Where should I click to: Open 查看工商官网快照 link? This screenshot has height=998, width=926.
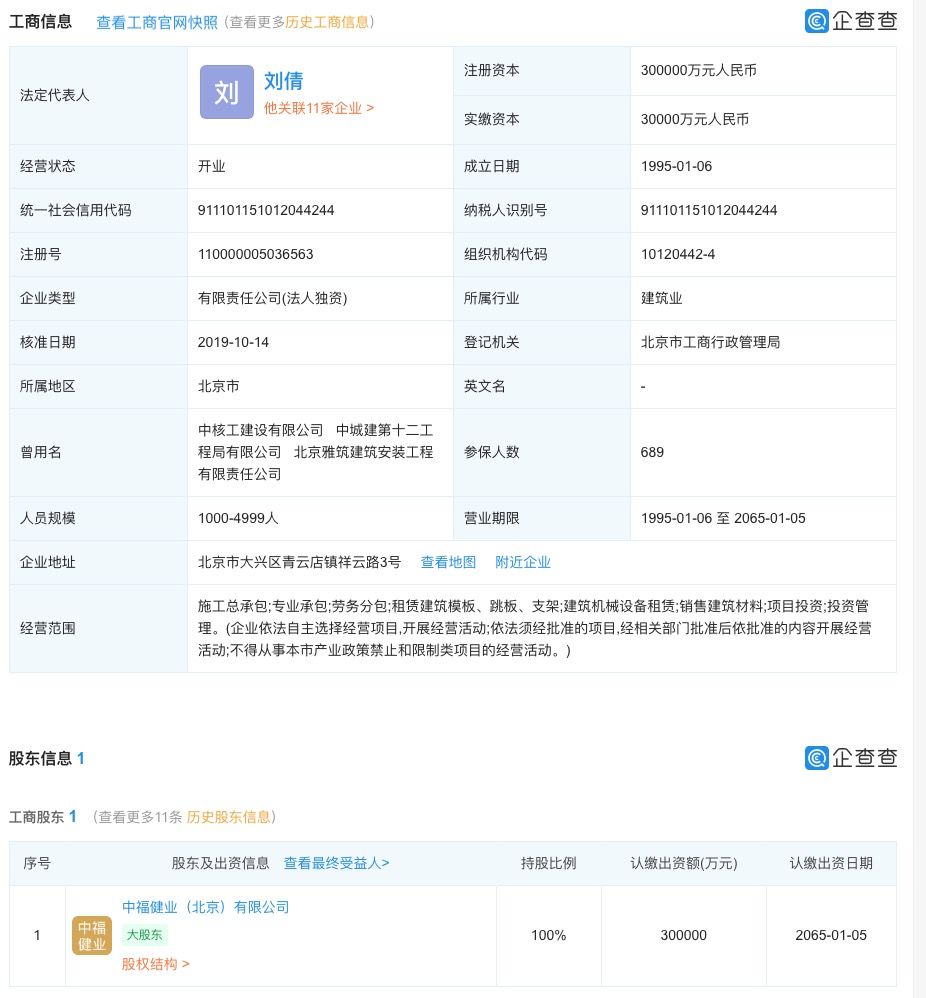click(157, 22)
